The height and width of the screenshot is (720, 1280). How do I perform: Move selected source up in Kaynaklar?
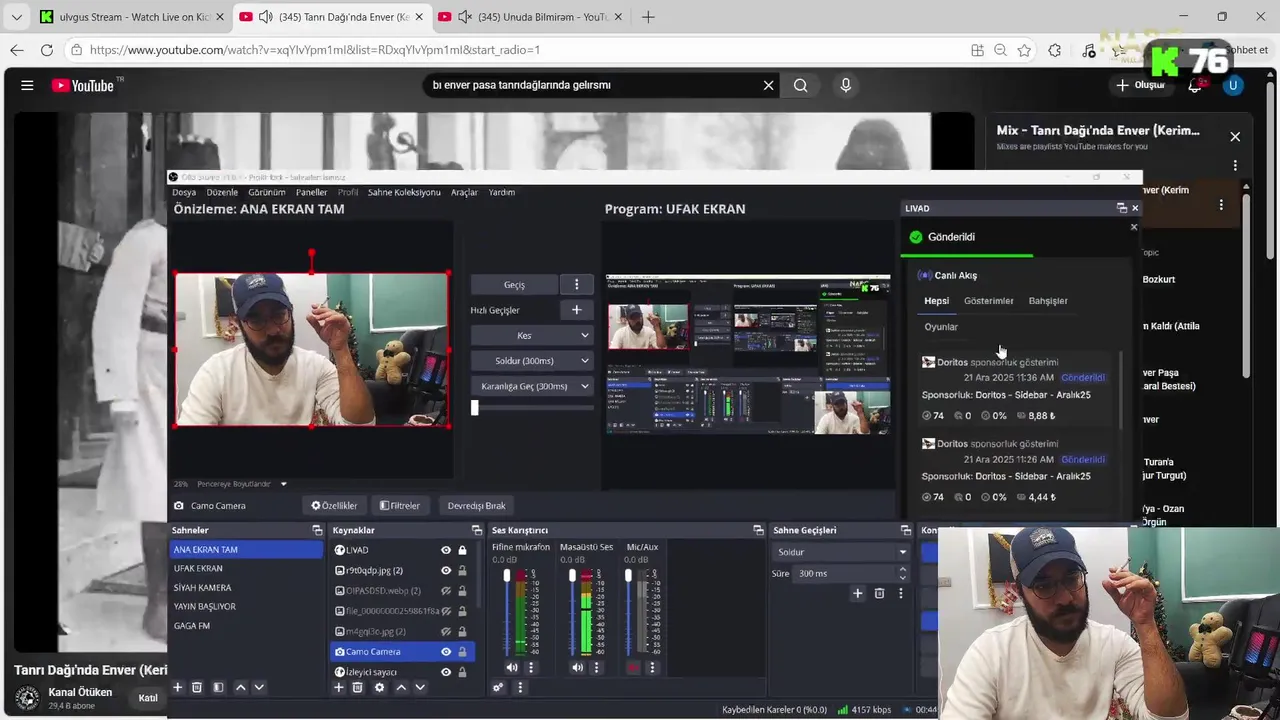pos(401,687)
